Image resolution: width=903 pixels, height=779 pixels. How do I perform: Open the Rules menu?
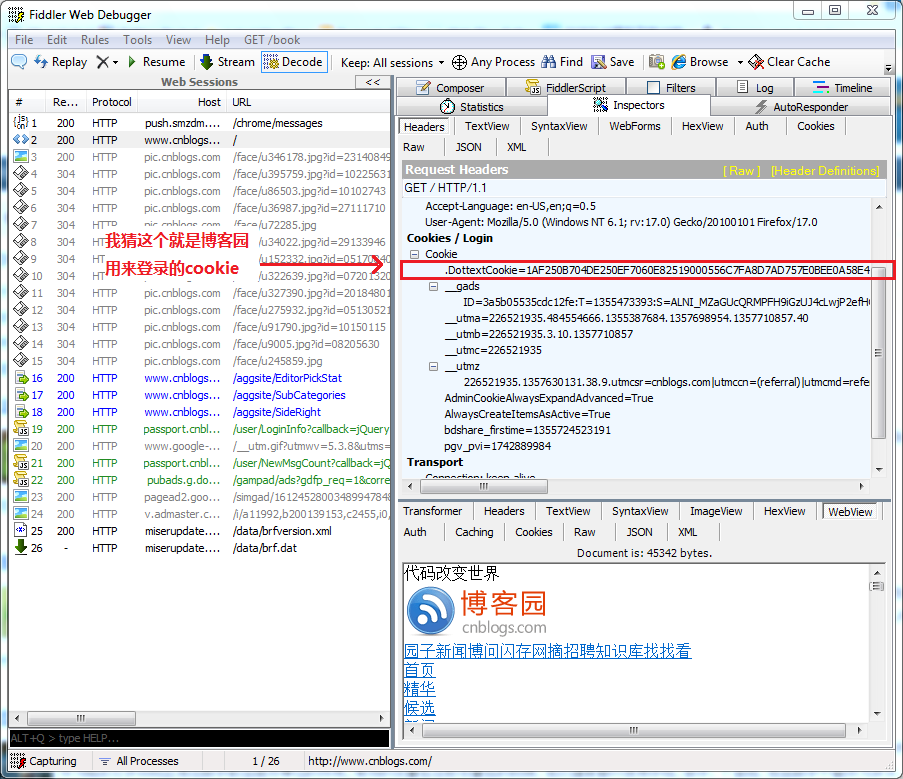coord(95,40)
